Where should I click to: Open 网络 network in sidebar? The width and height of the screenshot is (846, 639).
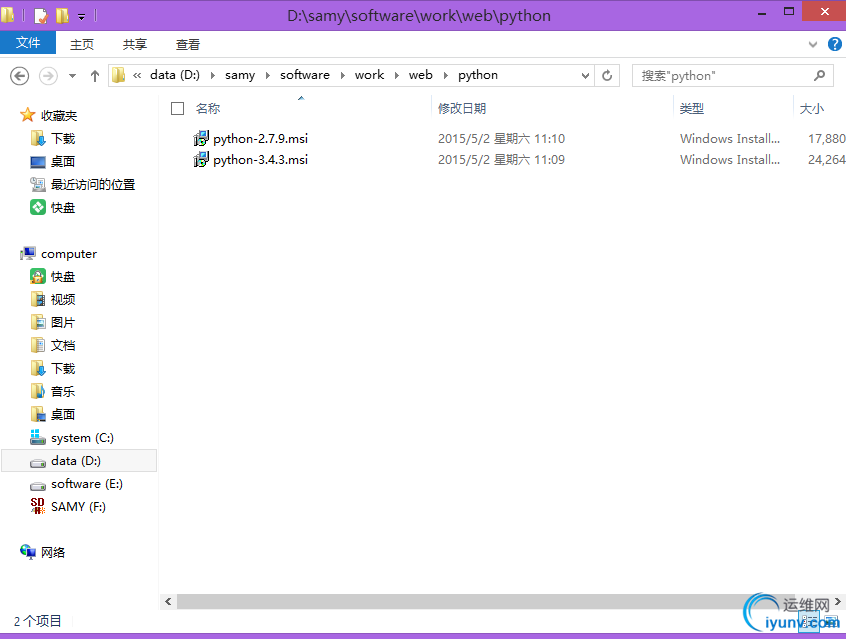pos(52,552)
